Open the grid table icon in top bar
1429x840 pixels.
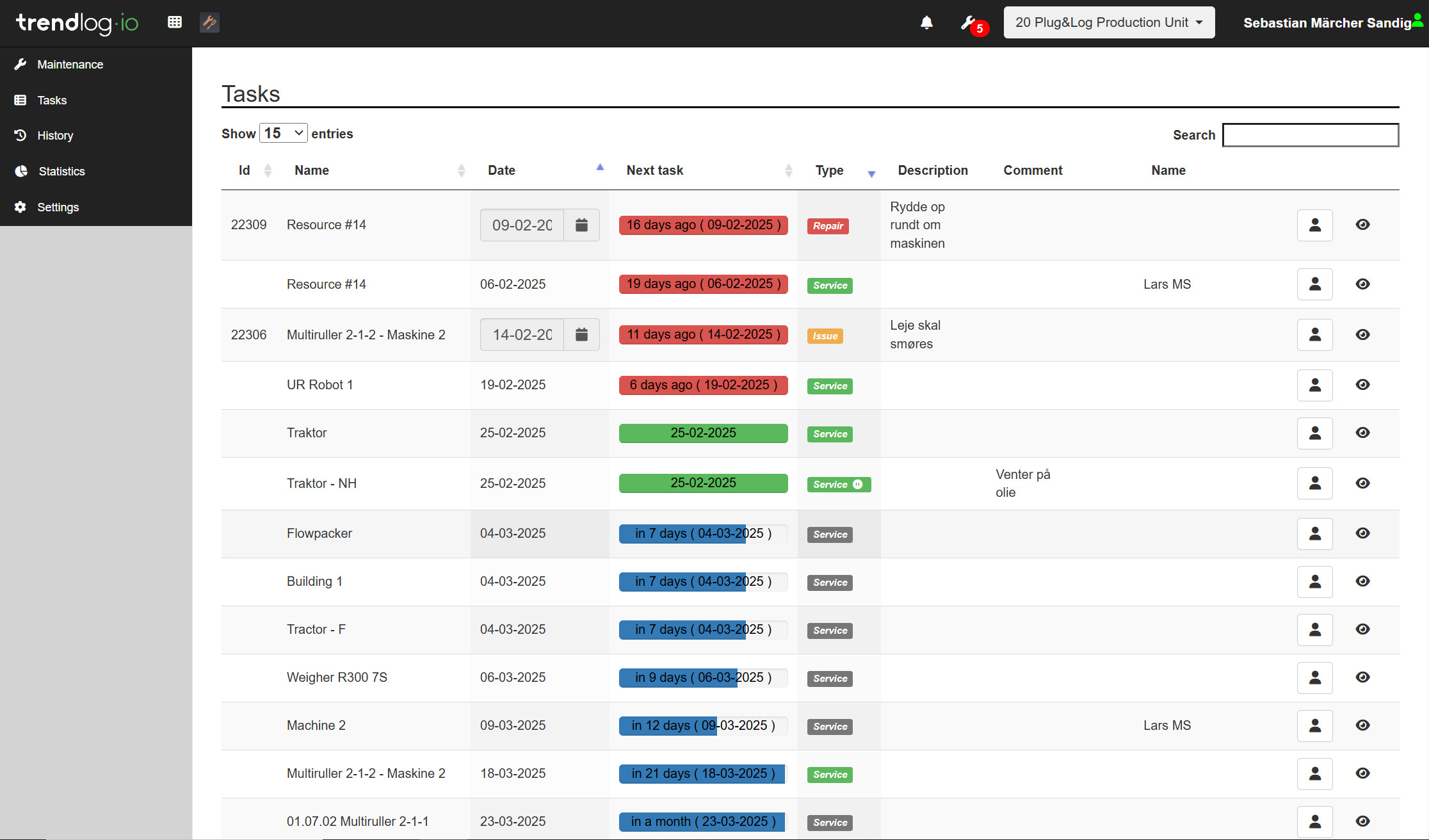175,22
